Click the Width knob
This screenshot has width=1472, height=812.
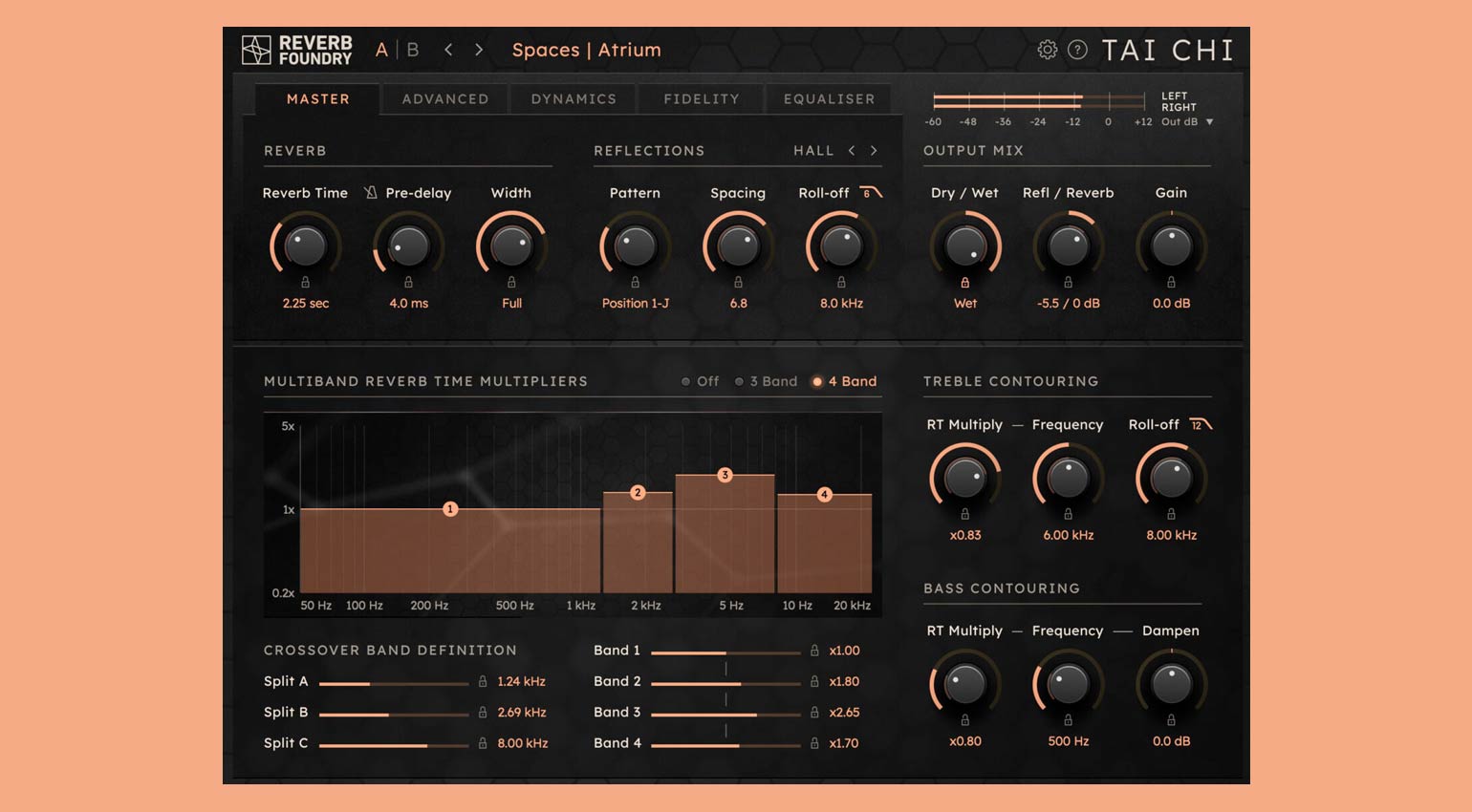511,246
